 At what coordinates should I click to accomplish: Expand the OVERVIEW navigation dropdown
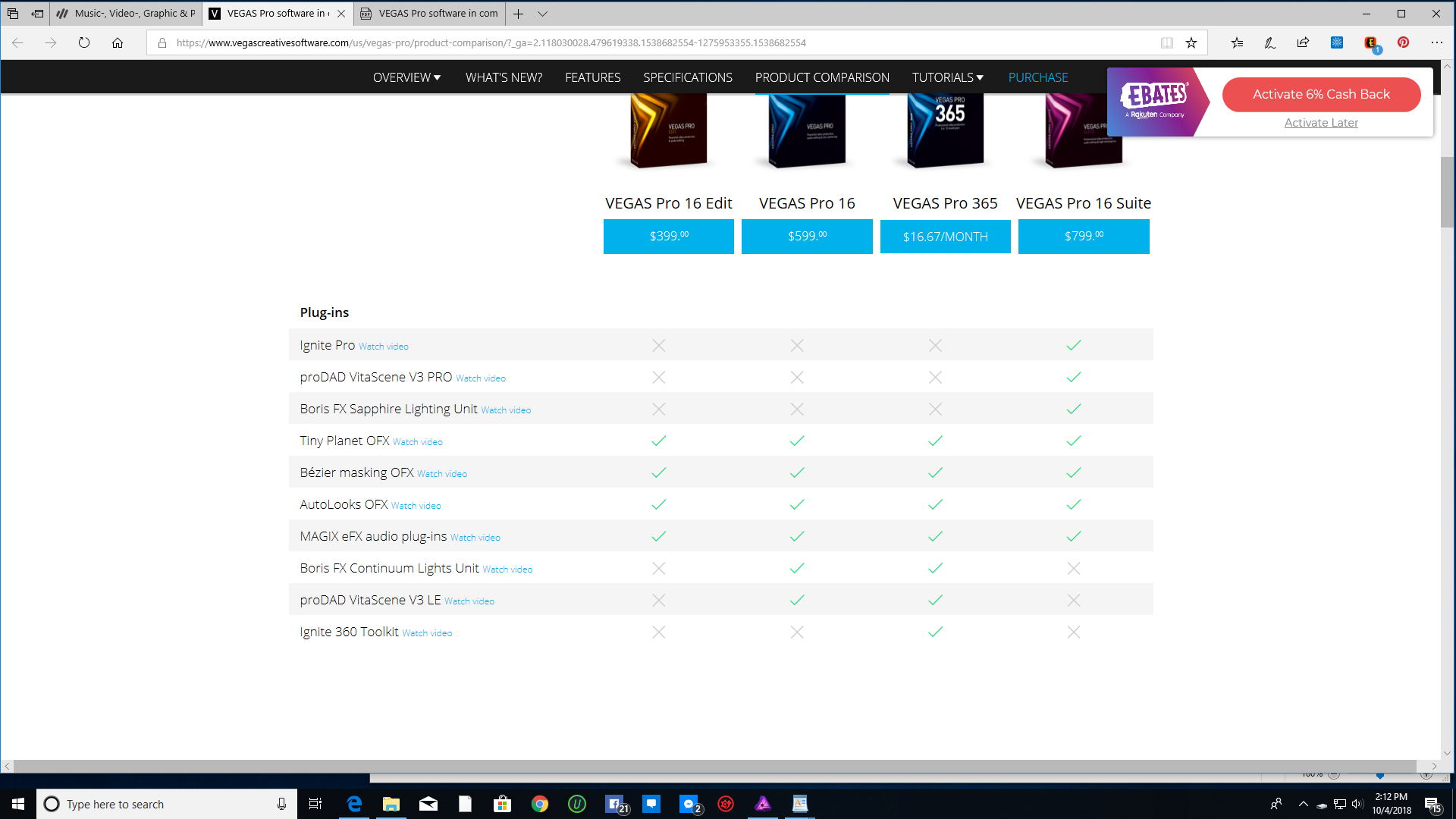(406, 77)
